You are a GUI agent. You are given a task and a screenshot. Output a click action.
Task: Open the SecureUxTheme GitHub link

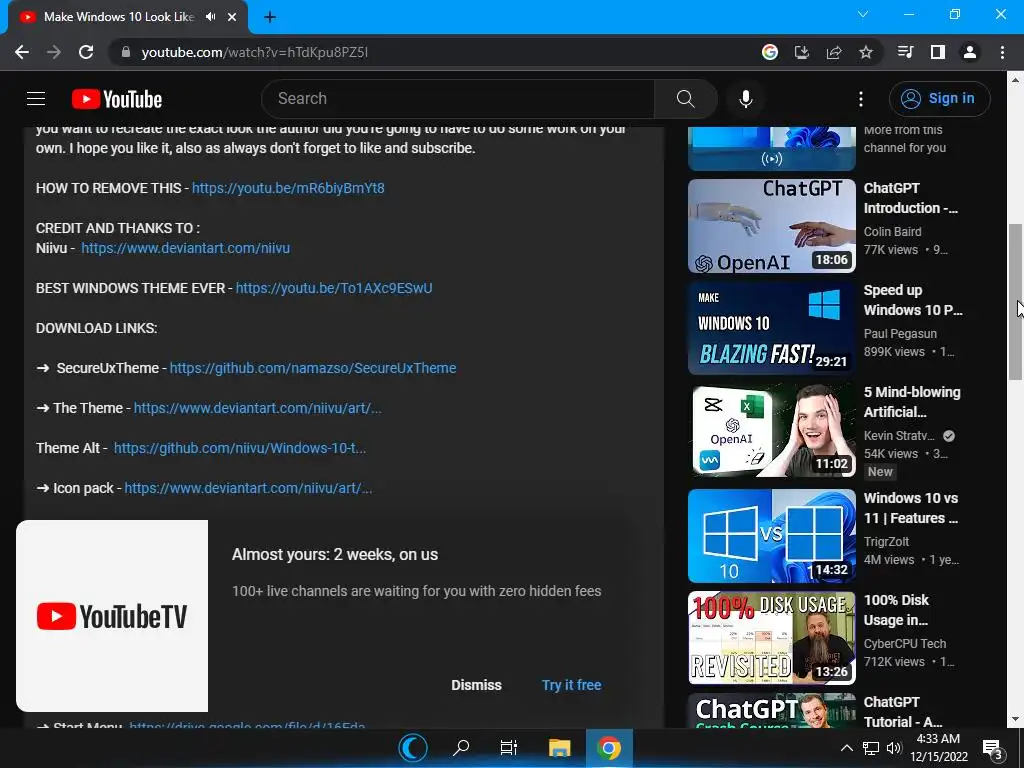313,368
